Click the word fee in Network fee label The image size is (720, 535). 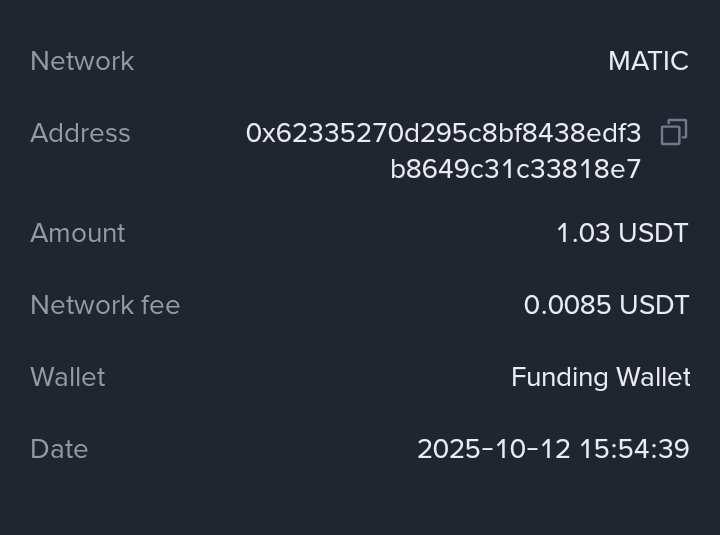(161, 305)
